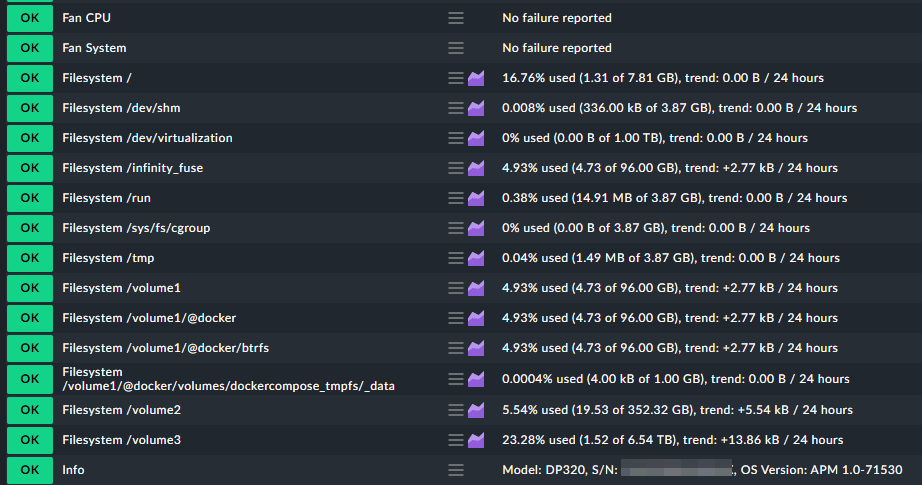Open action menu for Filesystem /volume1/@docker row
Image resolution: width=922 pixels, height=485 pixels.
click(x=456, y=318)
